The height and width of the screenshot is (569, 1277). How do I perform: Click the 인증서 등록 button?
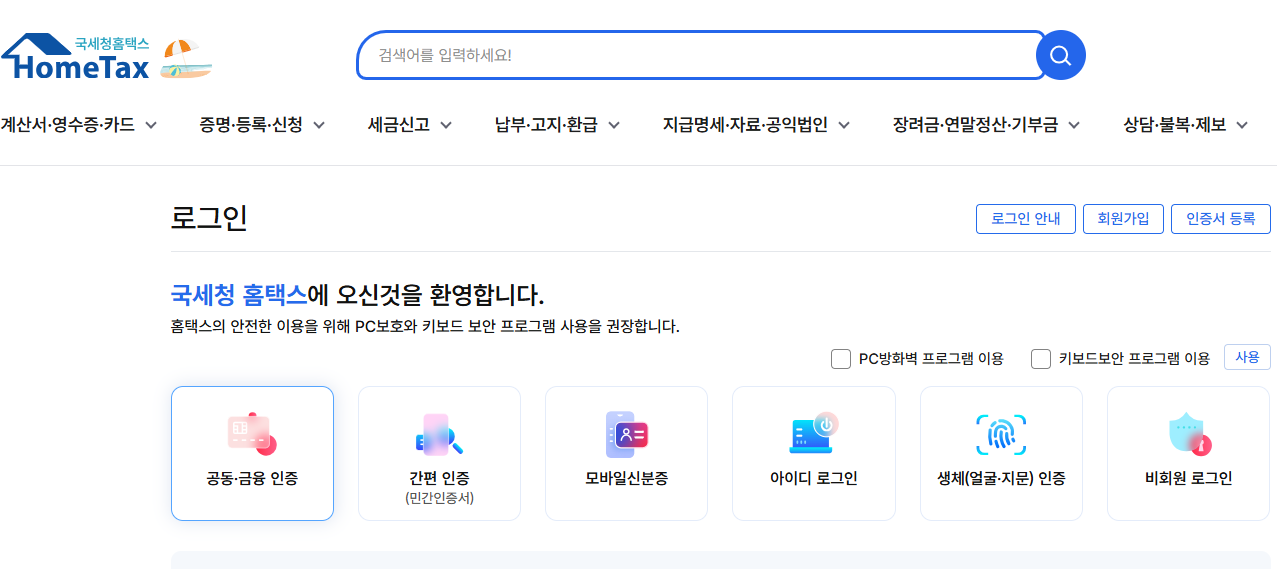pos(1221,219)
